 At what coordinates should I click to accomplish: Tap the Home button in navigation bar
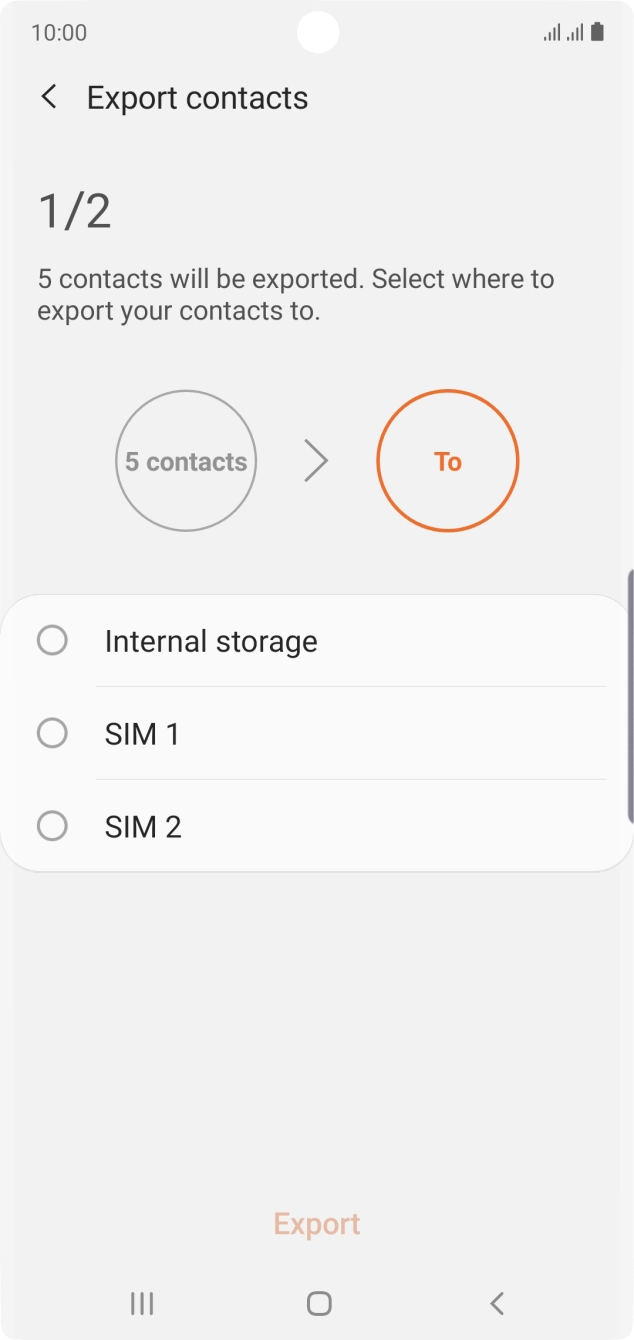click(x=317, y=1303)
